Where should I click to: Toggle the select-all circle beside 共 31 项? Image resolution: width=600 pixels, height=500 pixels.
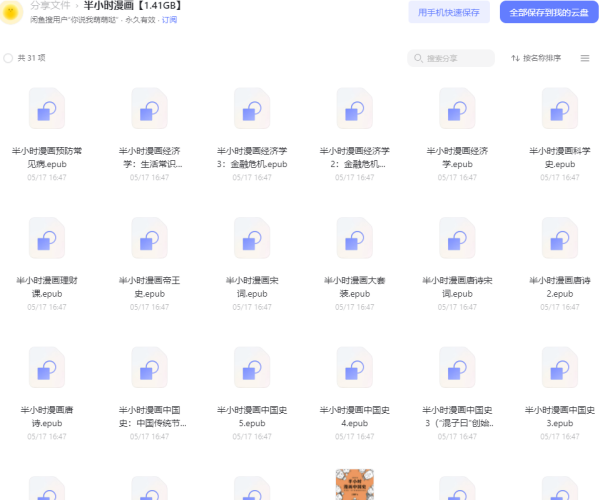coord(8,58)
